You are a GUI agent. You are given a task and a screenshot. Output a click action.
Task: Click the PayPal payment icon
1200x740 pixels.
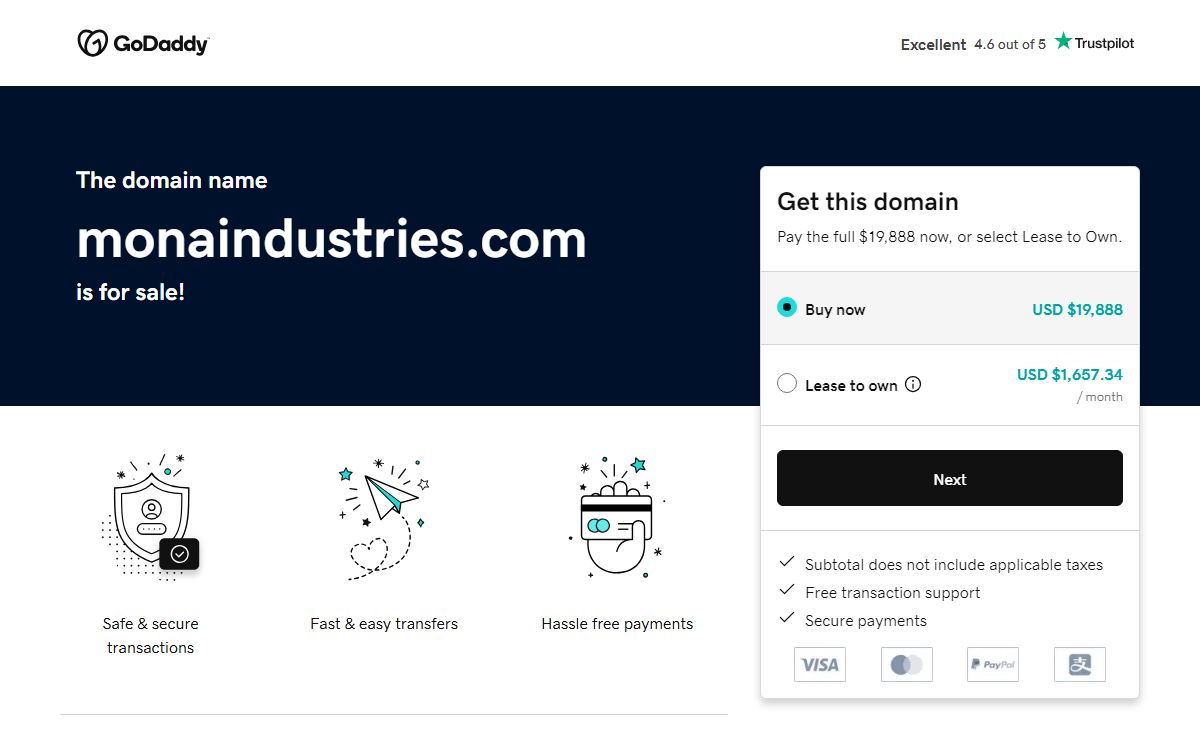point(993,664)
